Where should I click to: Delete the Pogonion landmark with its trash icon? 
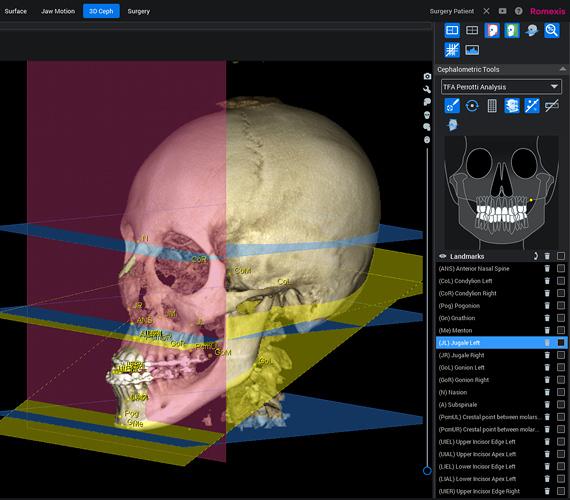[547, 305]
